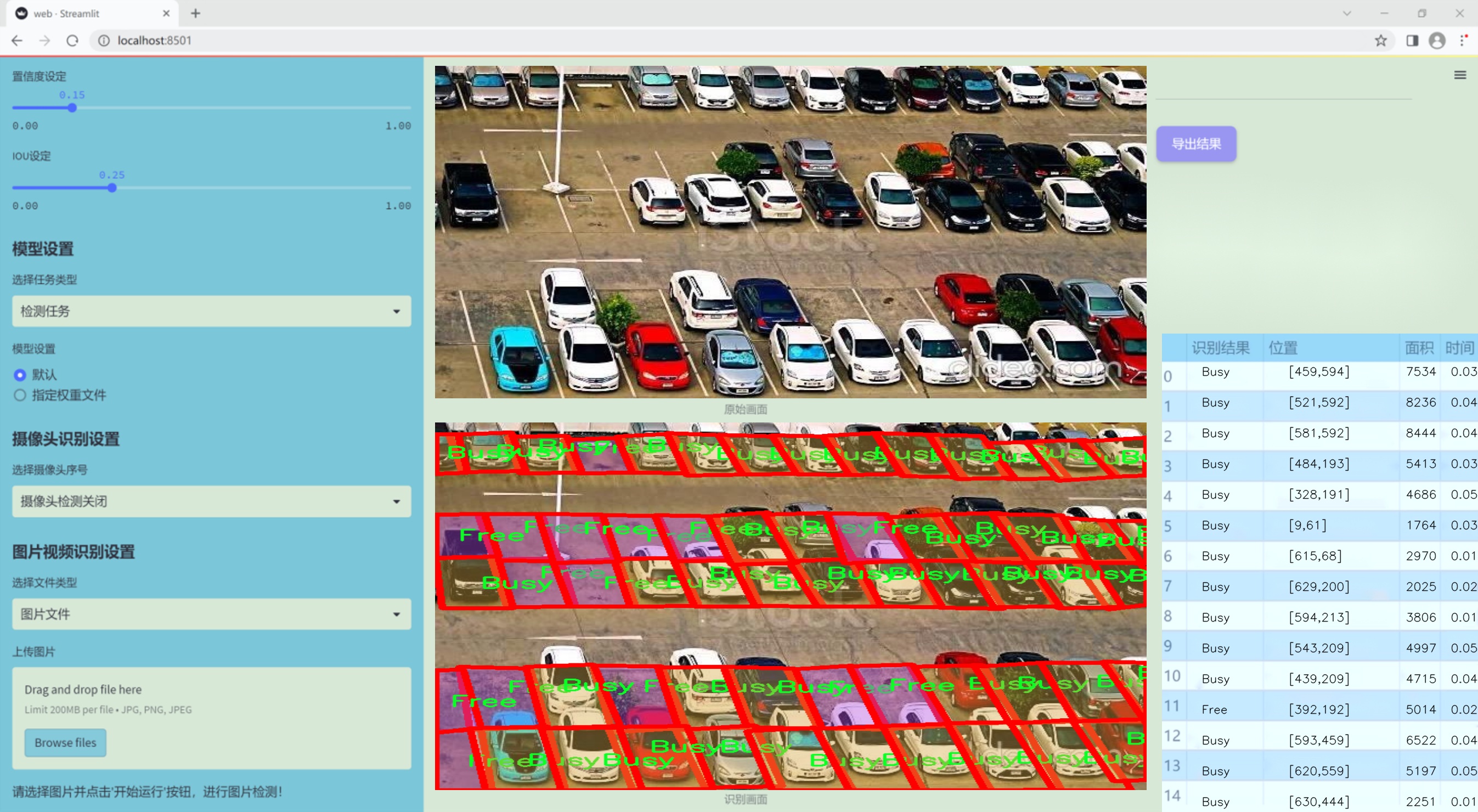Screen dimensions: 1478x812
Task: Click the Browse files button
Action: click(x=65, y=742)
